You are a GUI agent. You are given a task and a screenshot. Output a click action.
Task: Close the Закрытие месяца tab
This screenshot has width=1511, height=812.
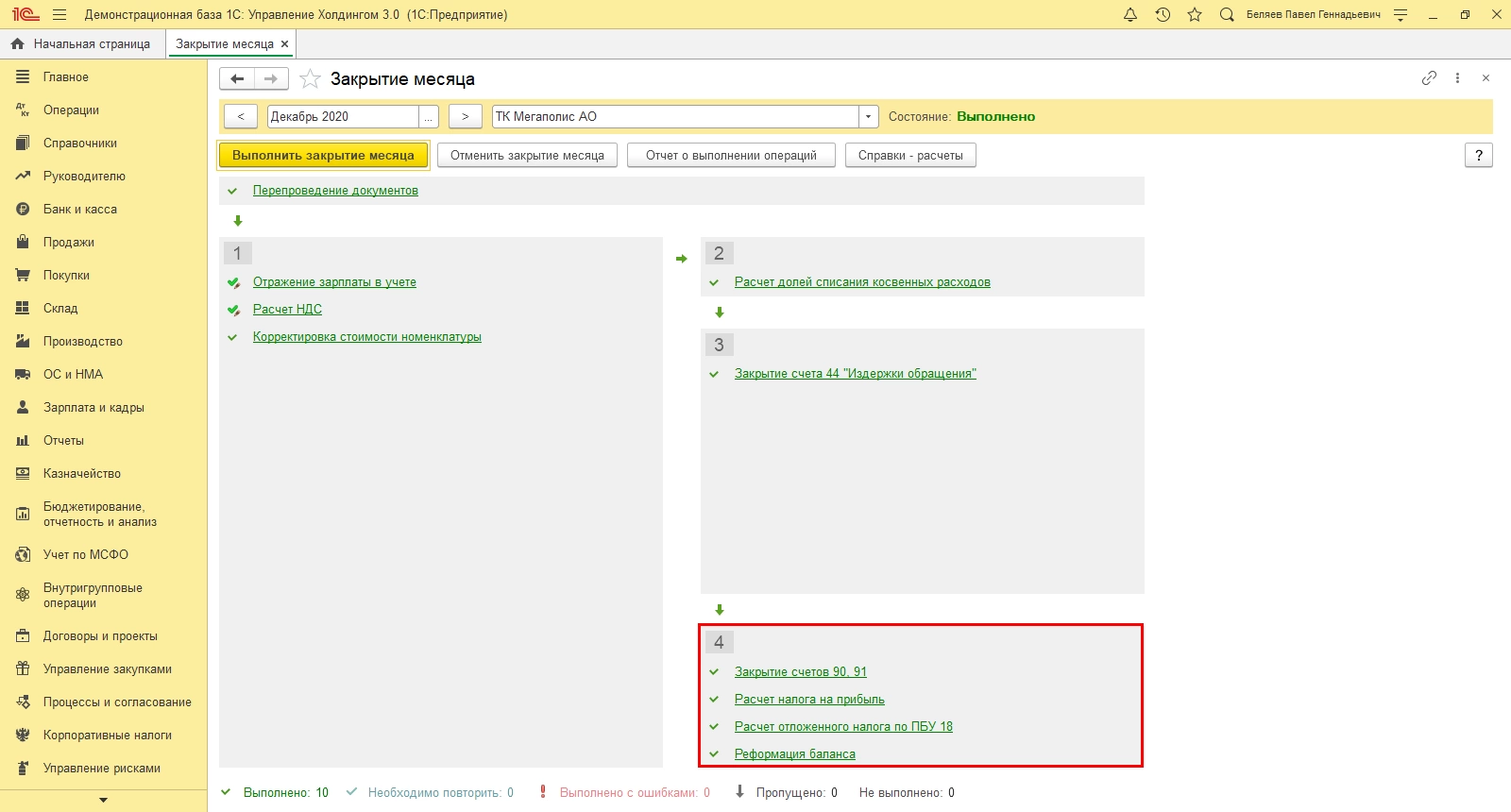tap(284, 44)
